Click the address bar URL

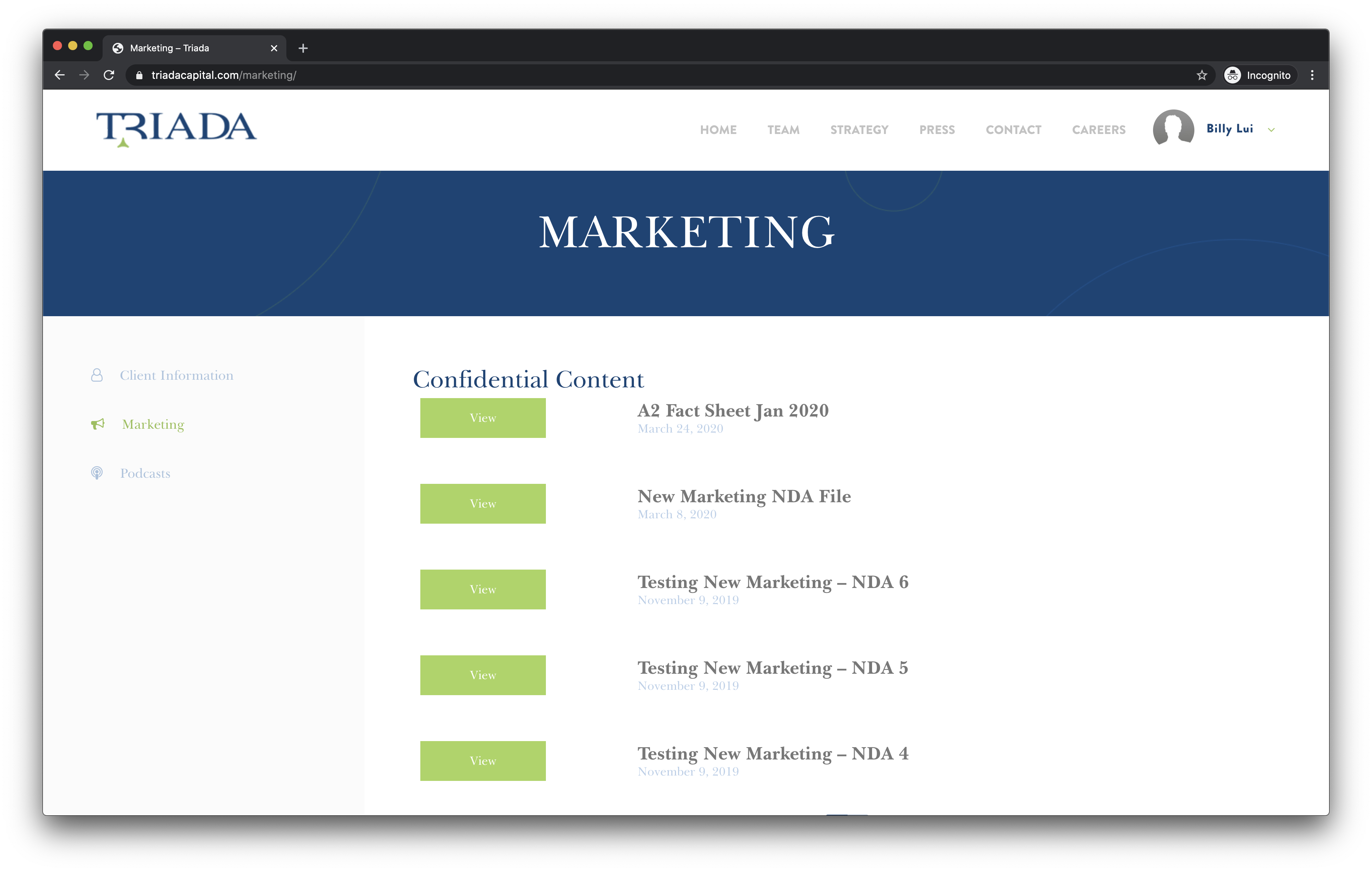pos(224,75)
